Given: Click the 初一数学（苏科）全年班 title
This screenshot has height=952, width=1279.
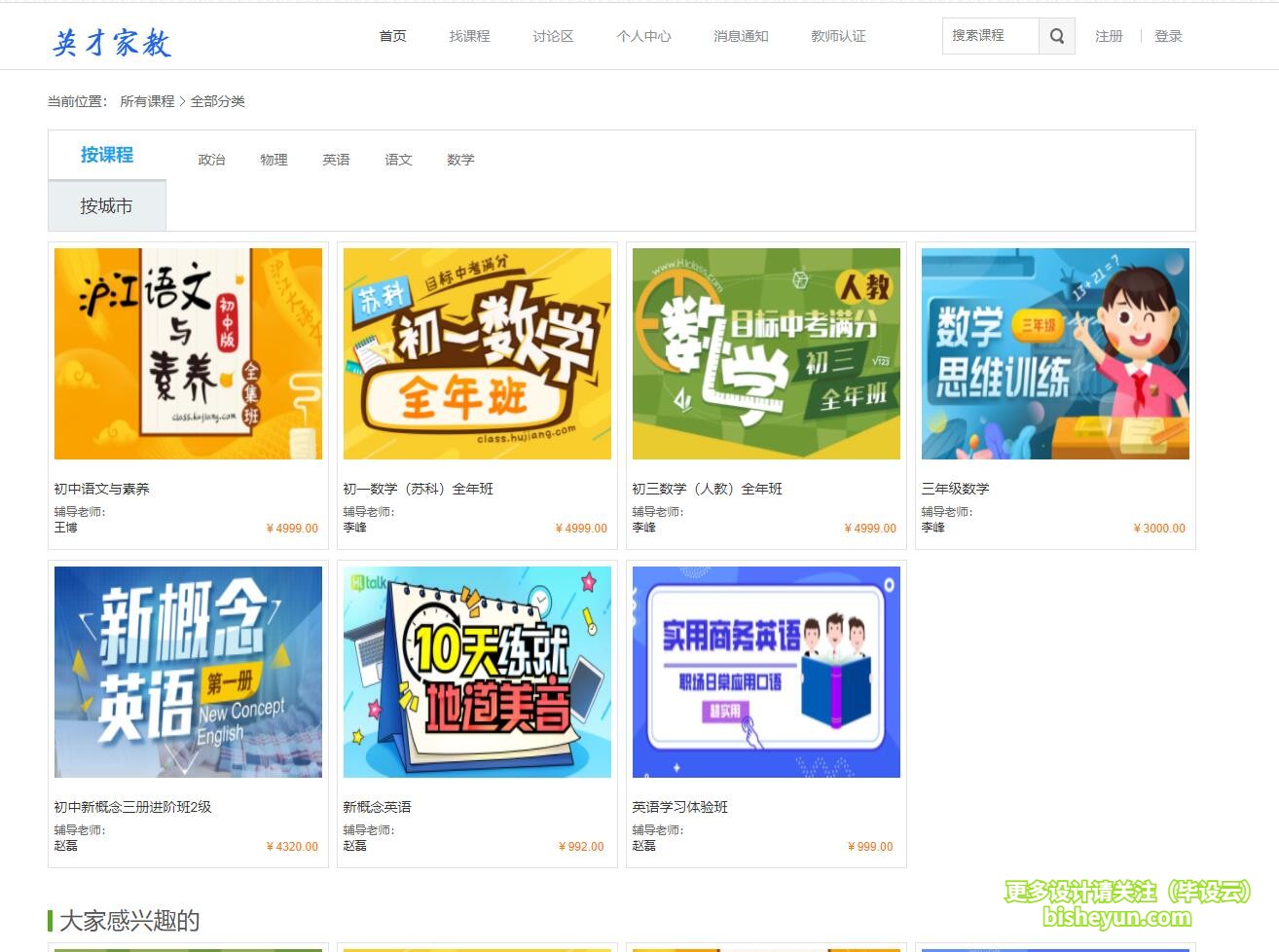Looking at the screenshot, I should [x=419, y=489].
